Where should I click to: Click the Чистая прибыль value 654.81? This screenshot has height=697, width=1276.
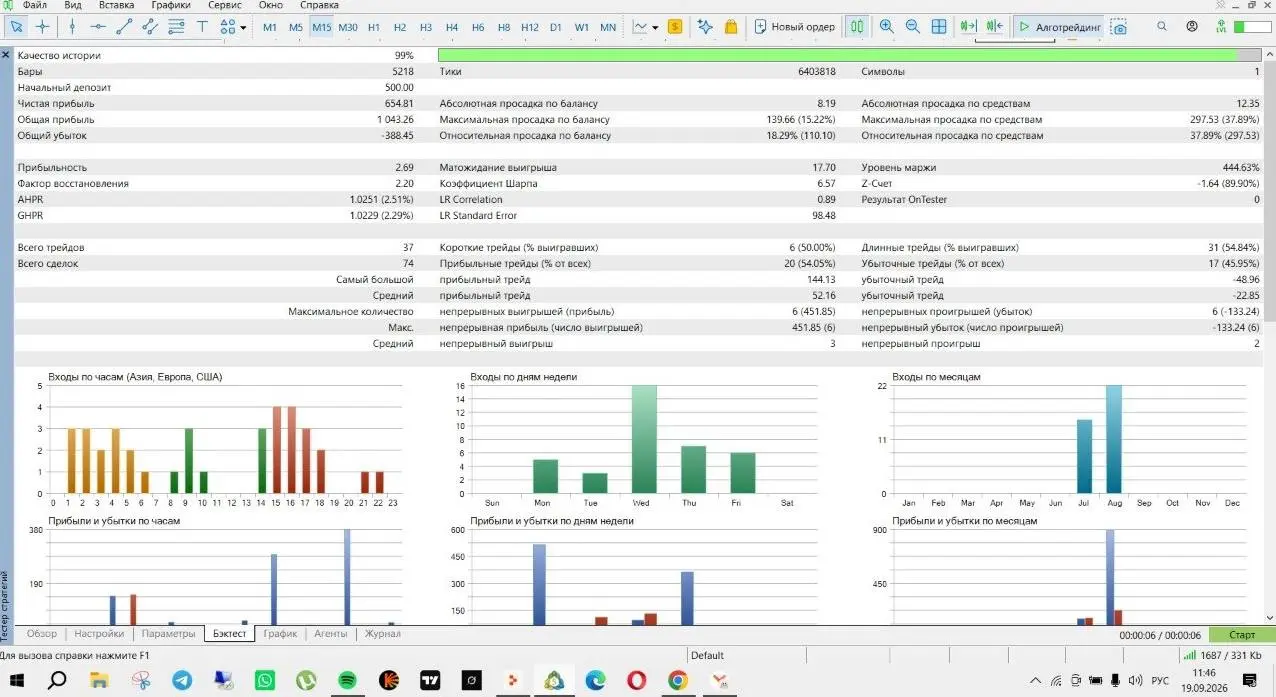point(398,103)
